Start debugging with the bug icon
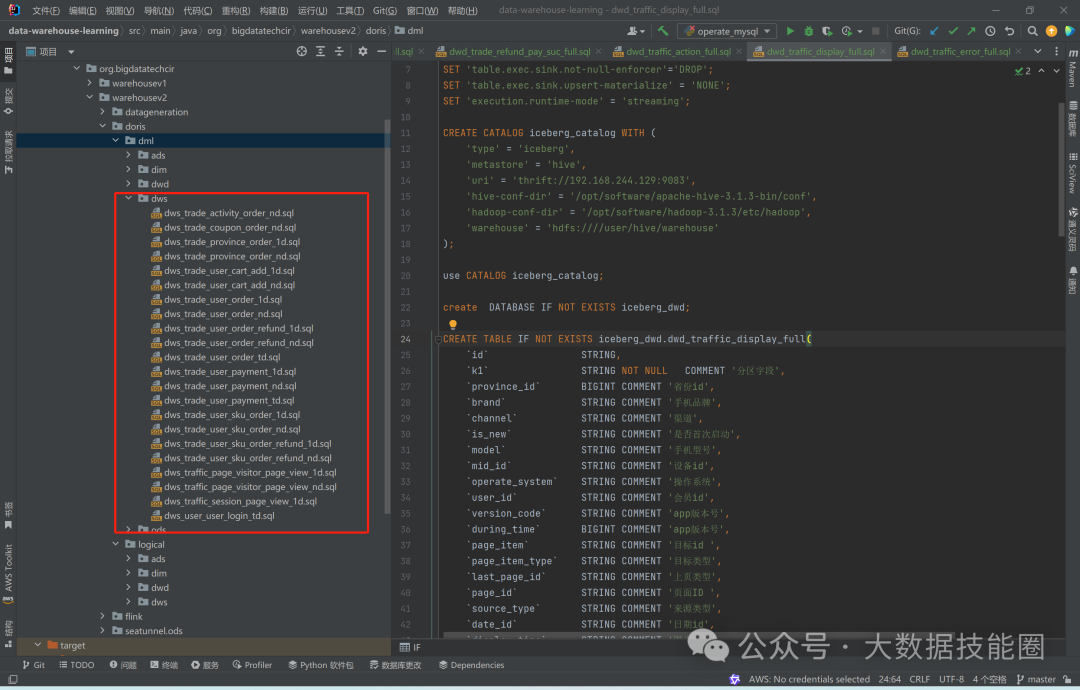The height and width of the screenshot is (690, 1080). [809, 31]
